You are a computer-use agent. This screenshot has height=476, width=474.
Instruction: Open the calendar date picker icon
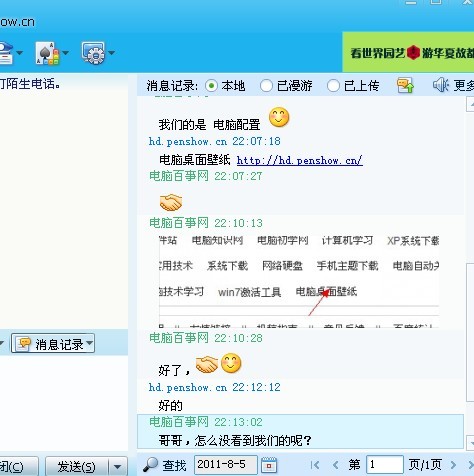click(269, 465)
